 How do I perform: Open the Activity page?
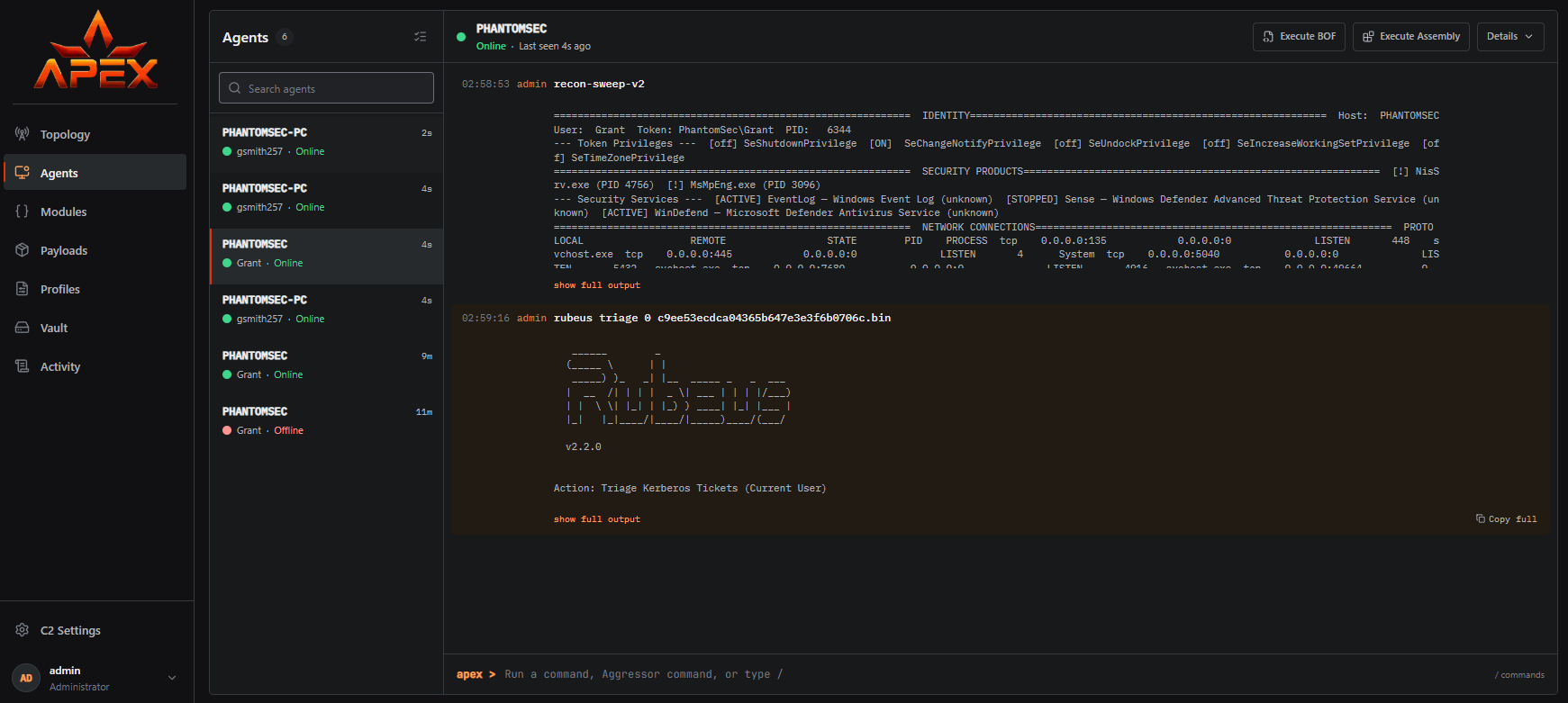[95, 366]
